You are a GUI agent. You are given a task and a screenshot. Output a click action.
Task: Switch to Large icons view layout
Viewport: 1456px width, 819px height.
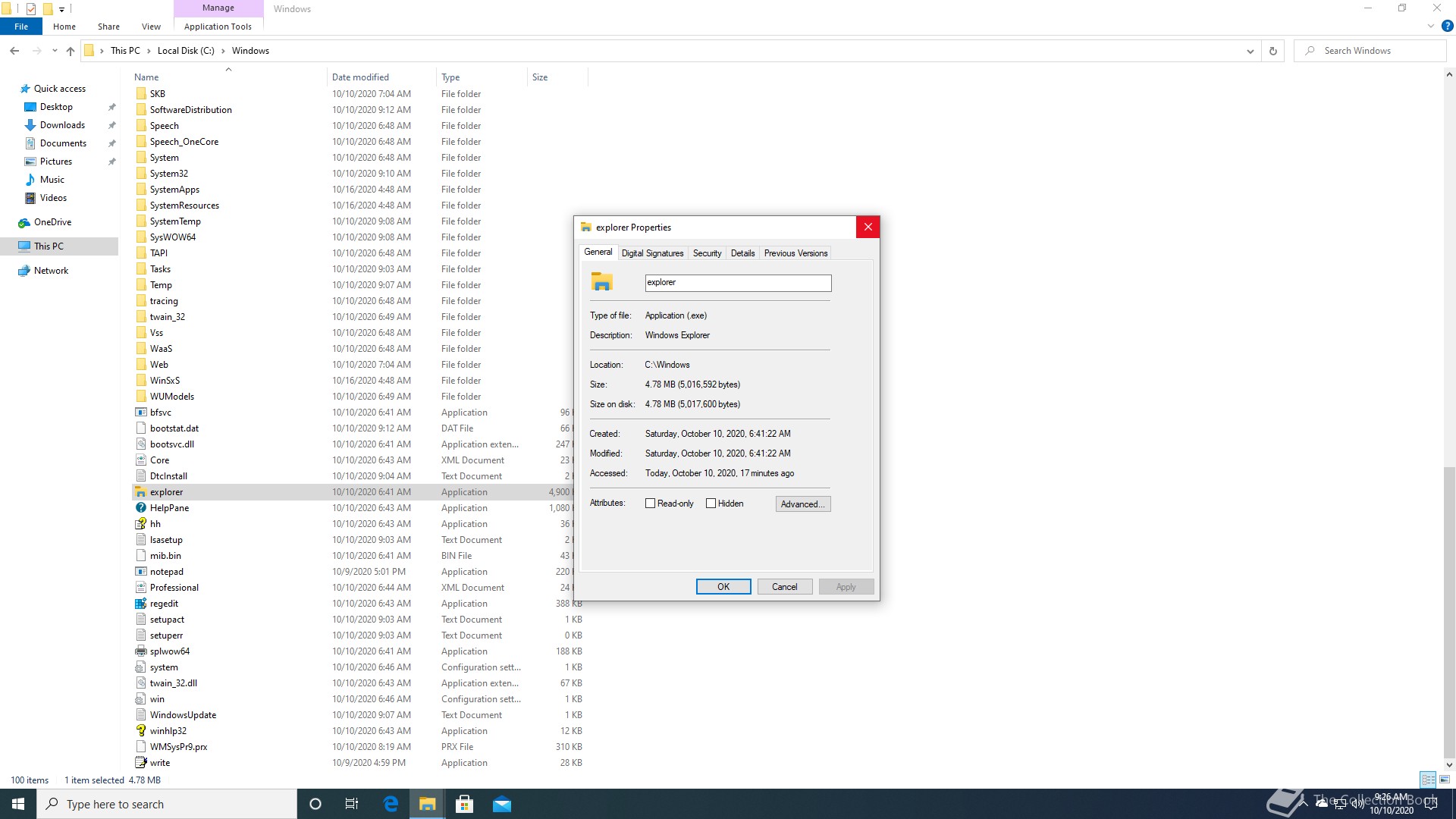pyautogui.click(x=1445, y=780)
